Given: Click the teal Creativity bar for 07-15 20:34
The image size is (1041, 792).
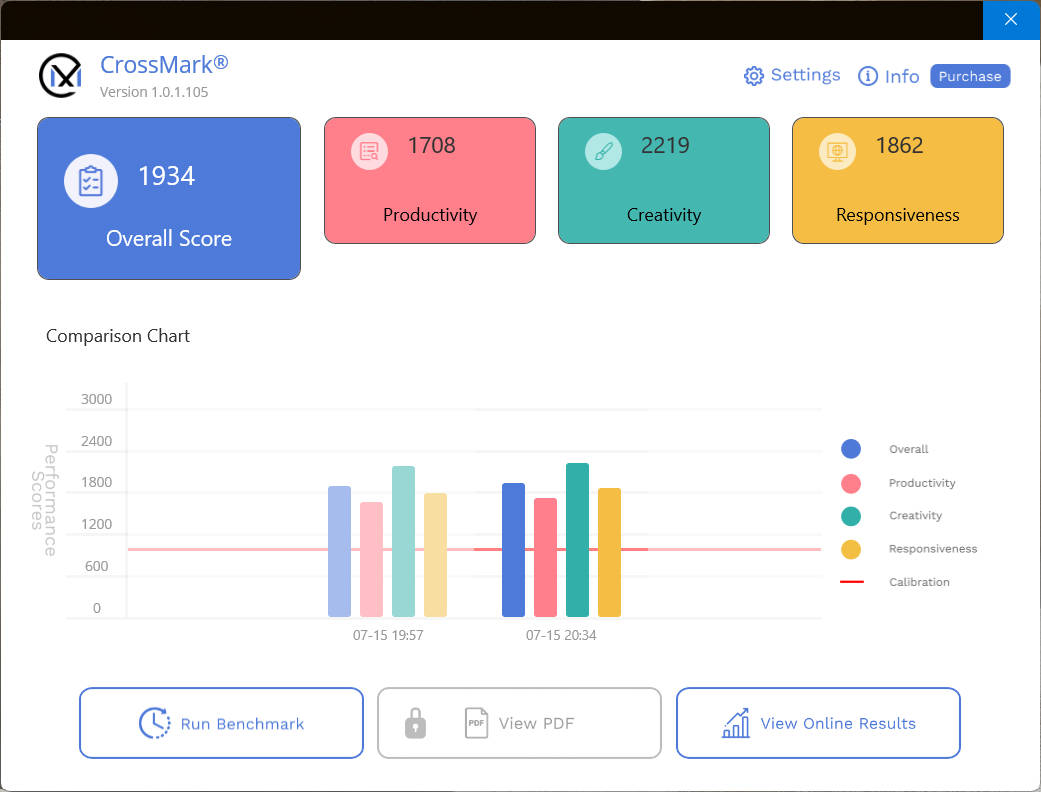Looking at the screenshot, I should tap(577, 540).
